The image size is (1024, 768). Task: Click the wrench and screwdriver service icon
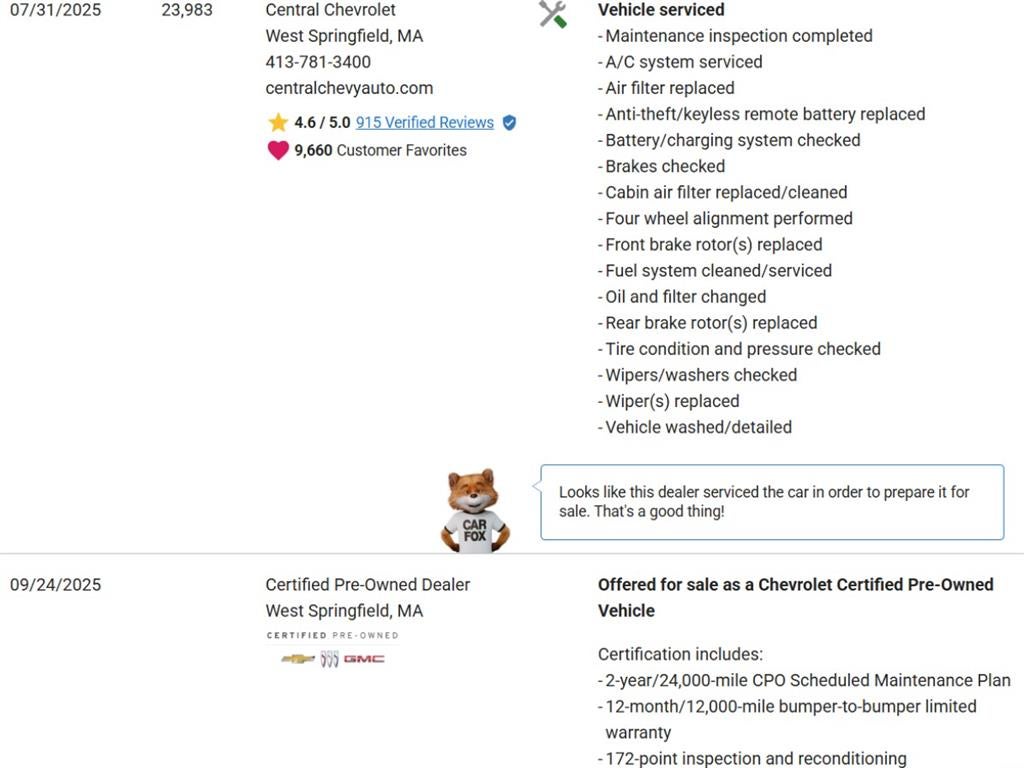click(552, 14)
